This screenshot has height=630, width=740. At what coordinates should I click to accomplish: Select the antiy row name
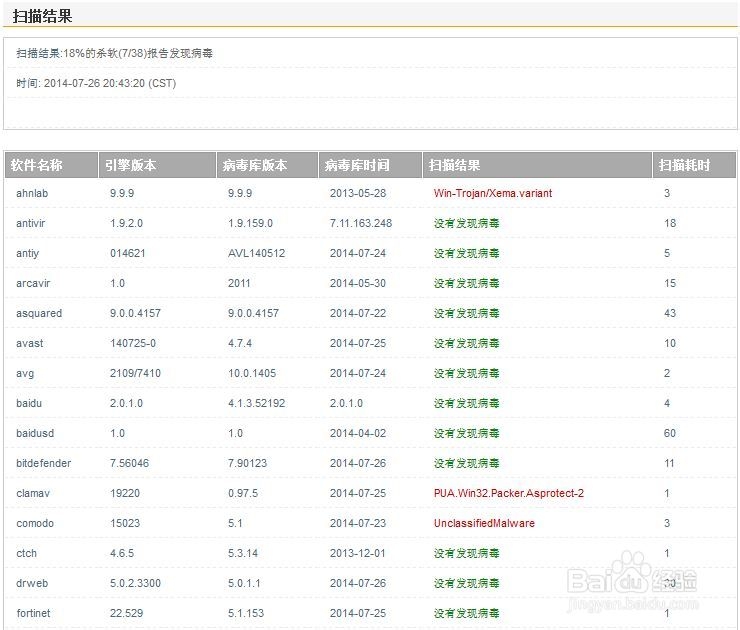[27, 253]
